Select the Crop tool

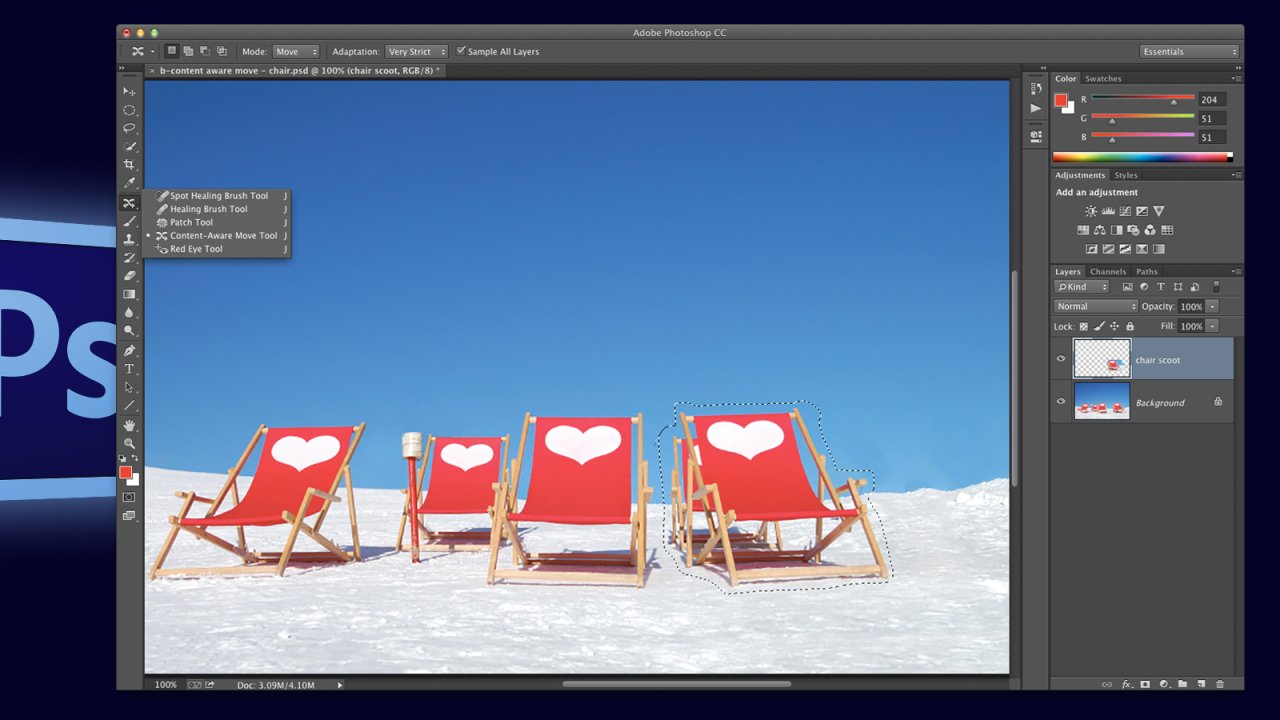click(x=129, y=164)
